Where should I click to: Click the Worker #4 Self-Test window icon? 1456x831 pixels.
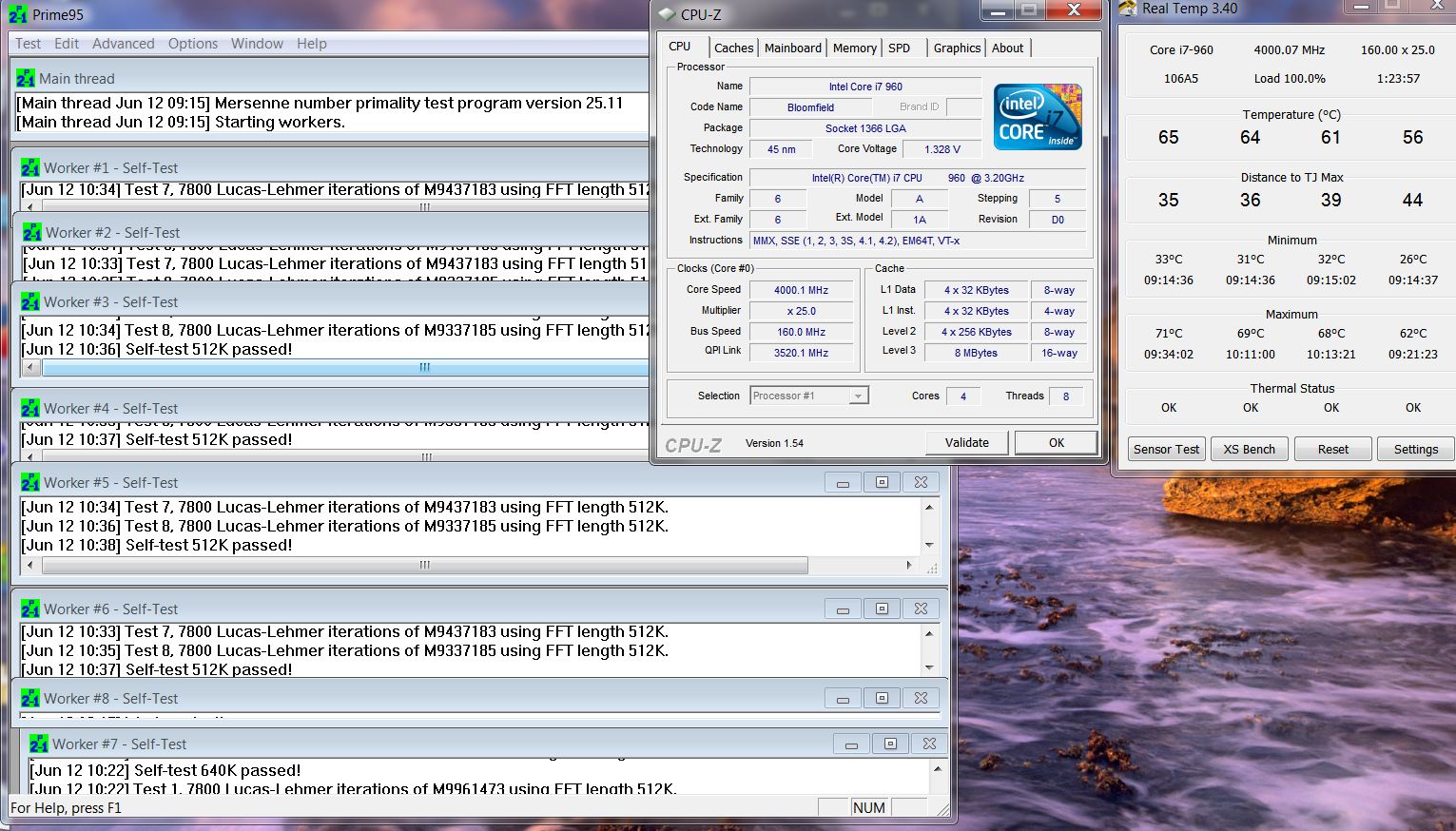[x=30, y=408]
